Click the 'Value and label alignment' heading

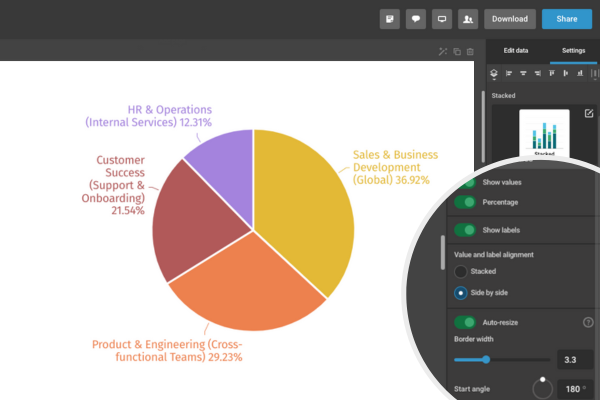point(494,255)
